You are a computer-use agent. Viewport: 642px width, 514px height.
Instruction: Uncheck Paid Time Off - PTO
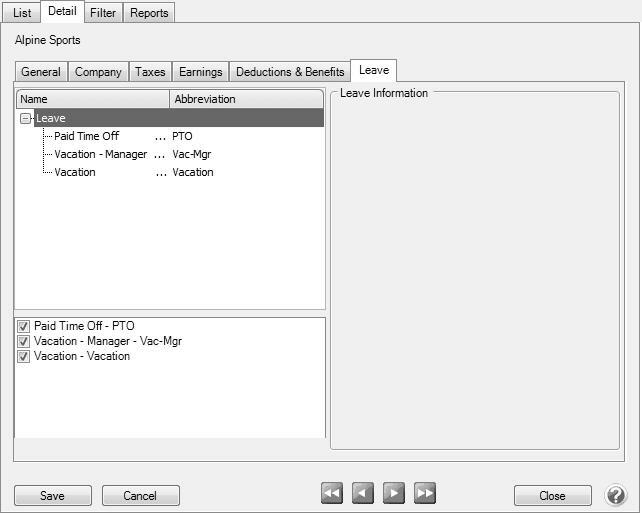(x=24, y=326)
